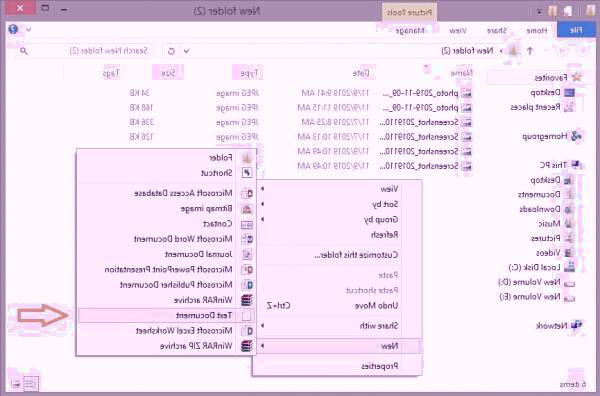Click the blue Help question mark icon
Viewport: 600px width, 396px height.
[13, 29]
